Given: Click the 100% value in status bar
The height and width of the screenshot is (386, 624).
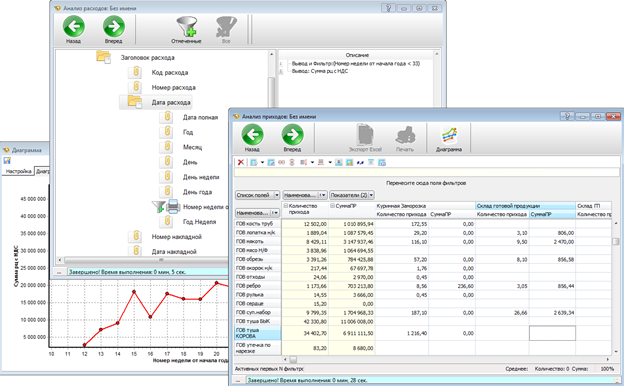Looking at the screenshot, I should [607, 369].
